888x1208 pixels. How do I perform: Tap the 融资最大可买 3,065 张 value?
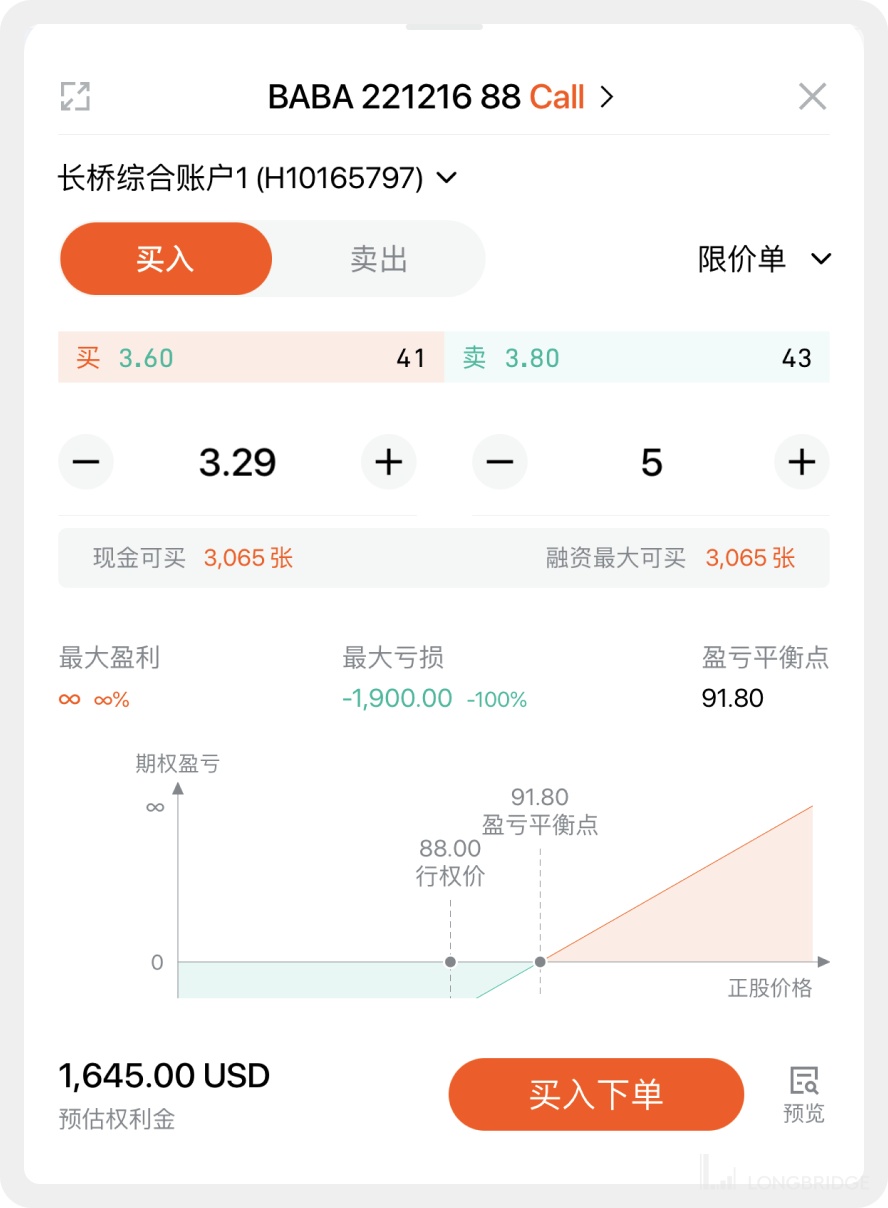(x=750, y=558)
